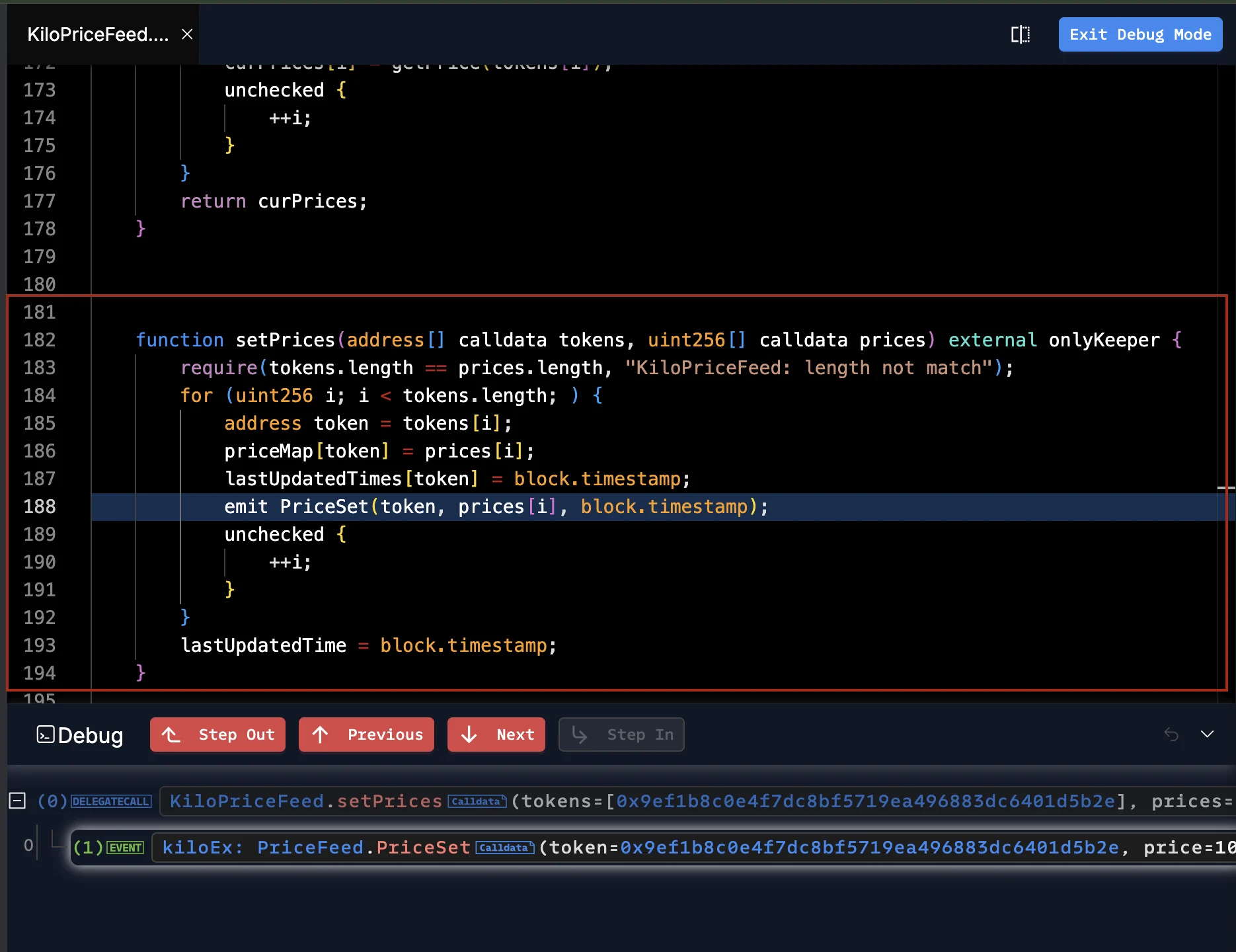Click the Step In button

(621, 734)
